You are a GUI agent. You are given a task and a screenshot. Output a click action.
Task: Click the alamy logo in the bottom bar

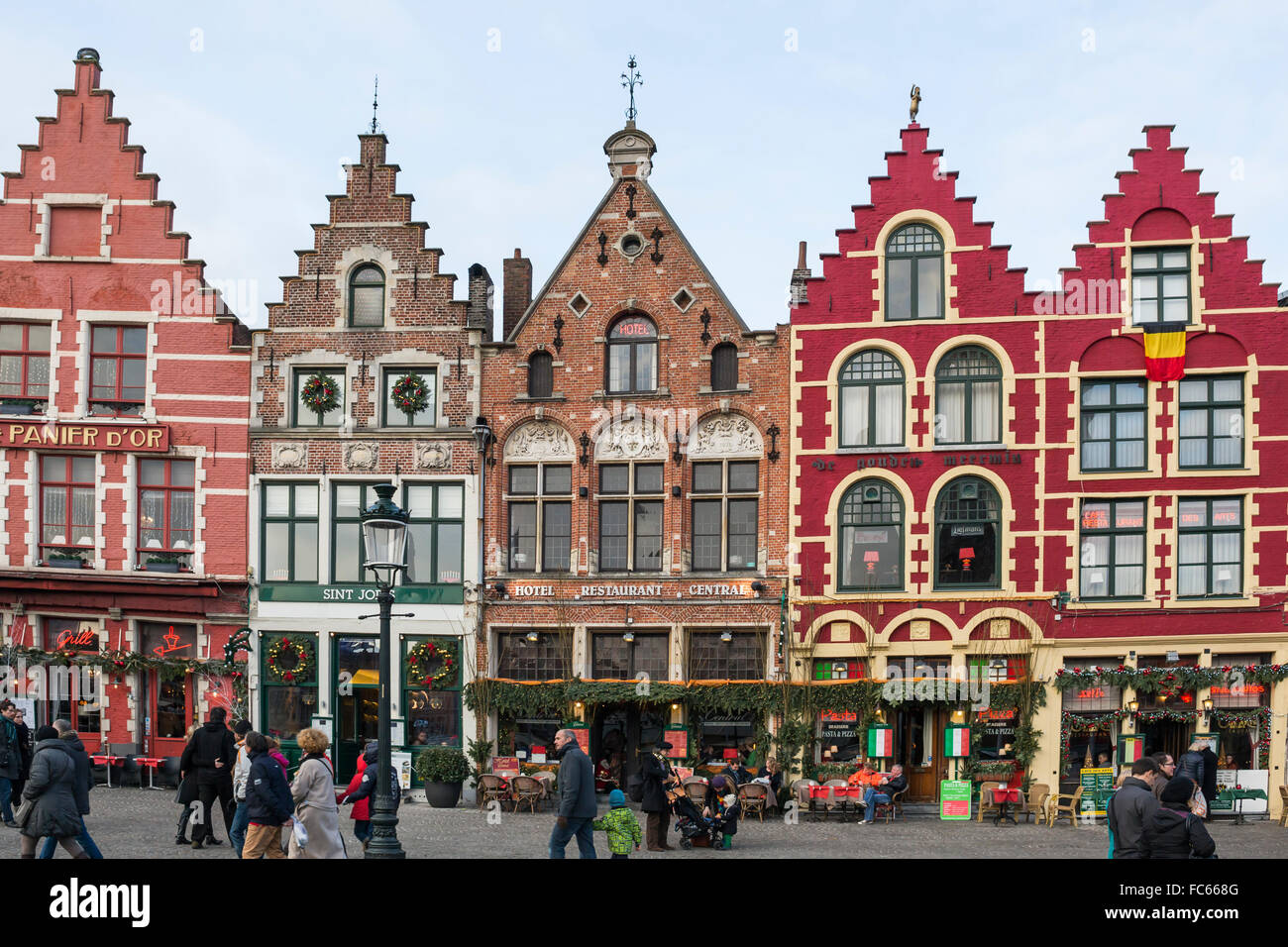(100, 903)
